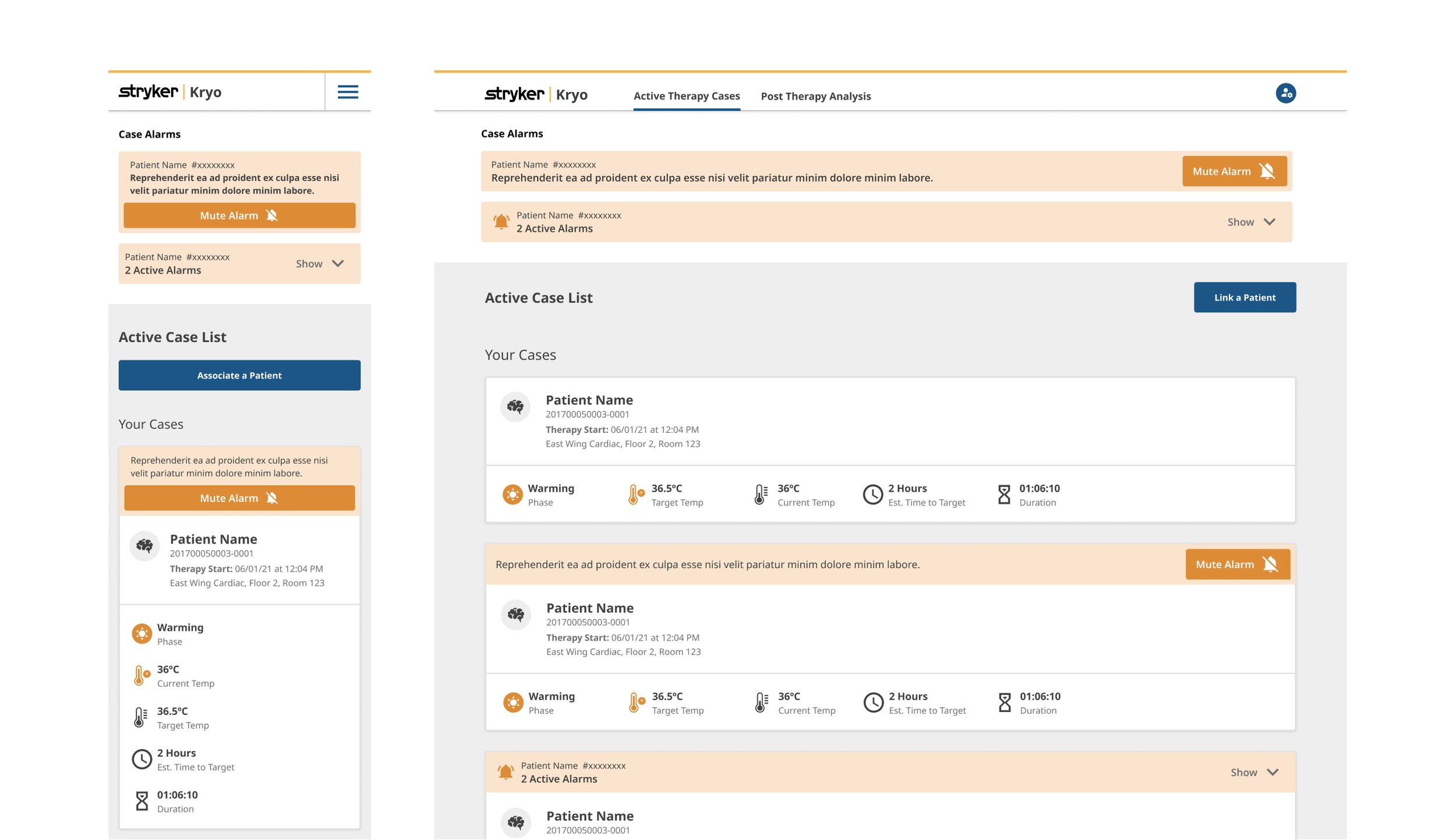This screenshot has height=840, width=1456.
Task: Click clock icon in second desktop card
Action: (873, 703)
